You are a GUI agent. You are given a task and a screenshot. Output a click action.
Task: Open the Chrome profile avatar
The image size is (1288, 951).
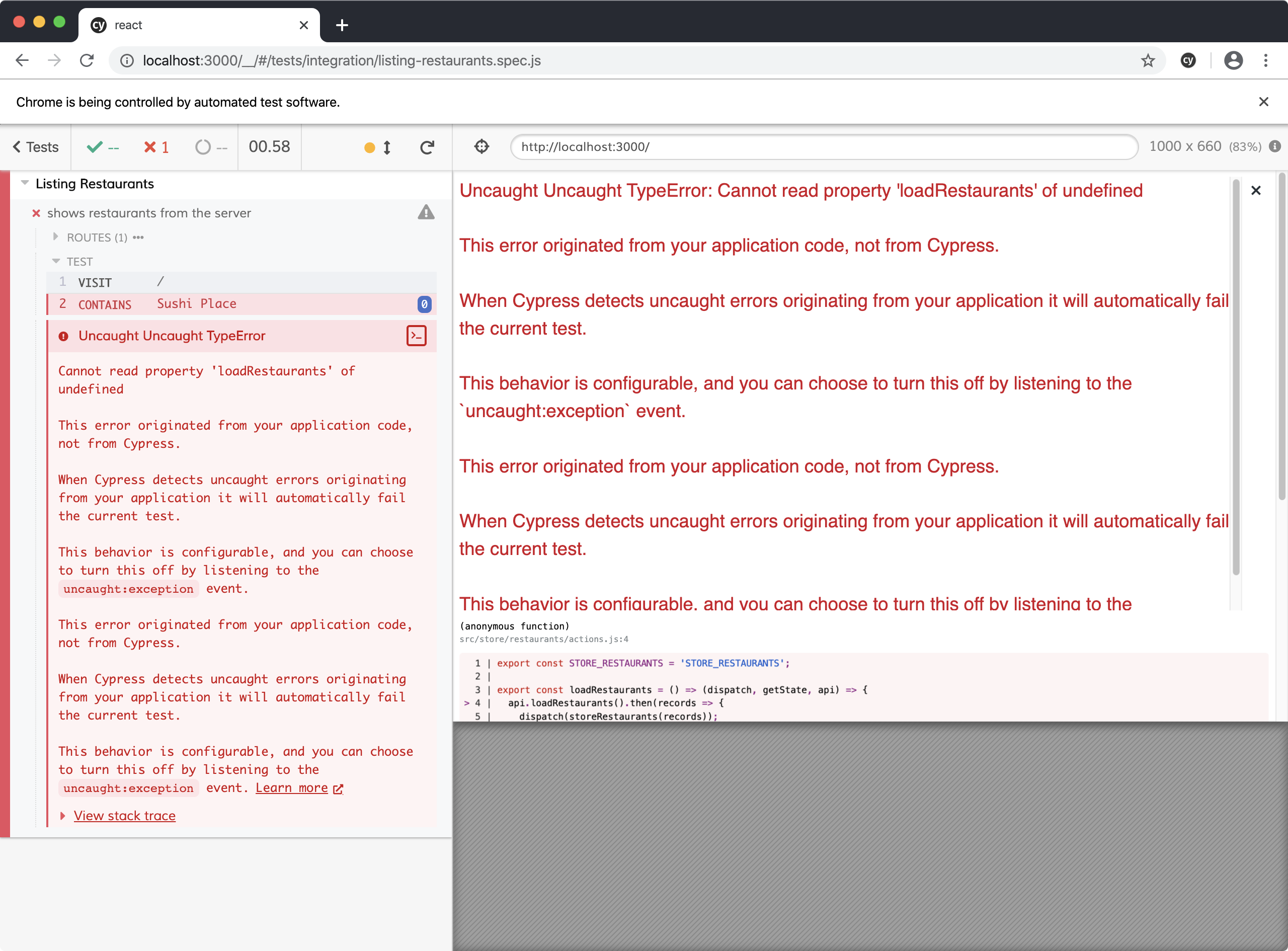pos(1233,60)
